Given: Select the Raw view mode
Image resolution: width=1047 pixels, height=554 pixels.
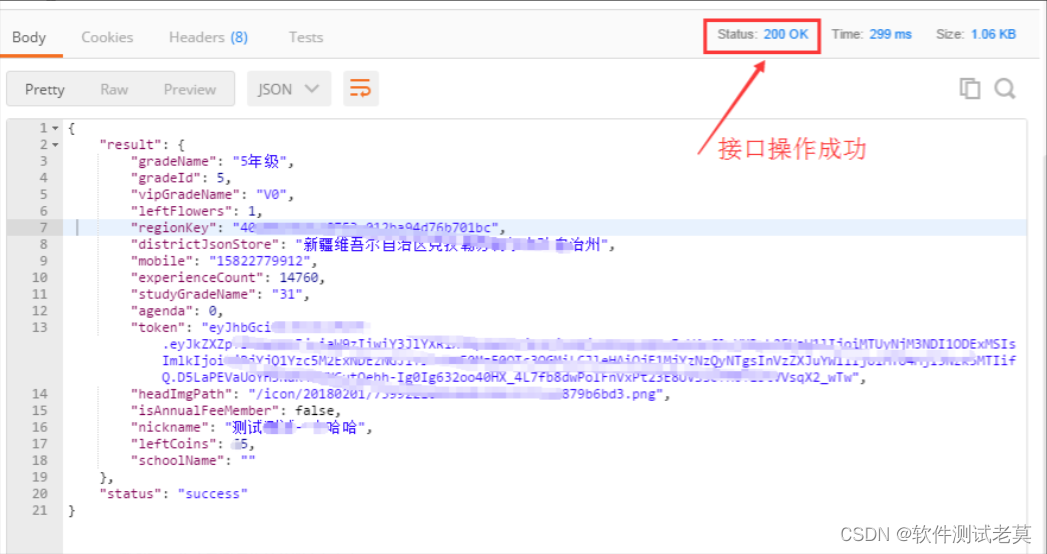Looking at the screenshot, I should tap(114, 89).
